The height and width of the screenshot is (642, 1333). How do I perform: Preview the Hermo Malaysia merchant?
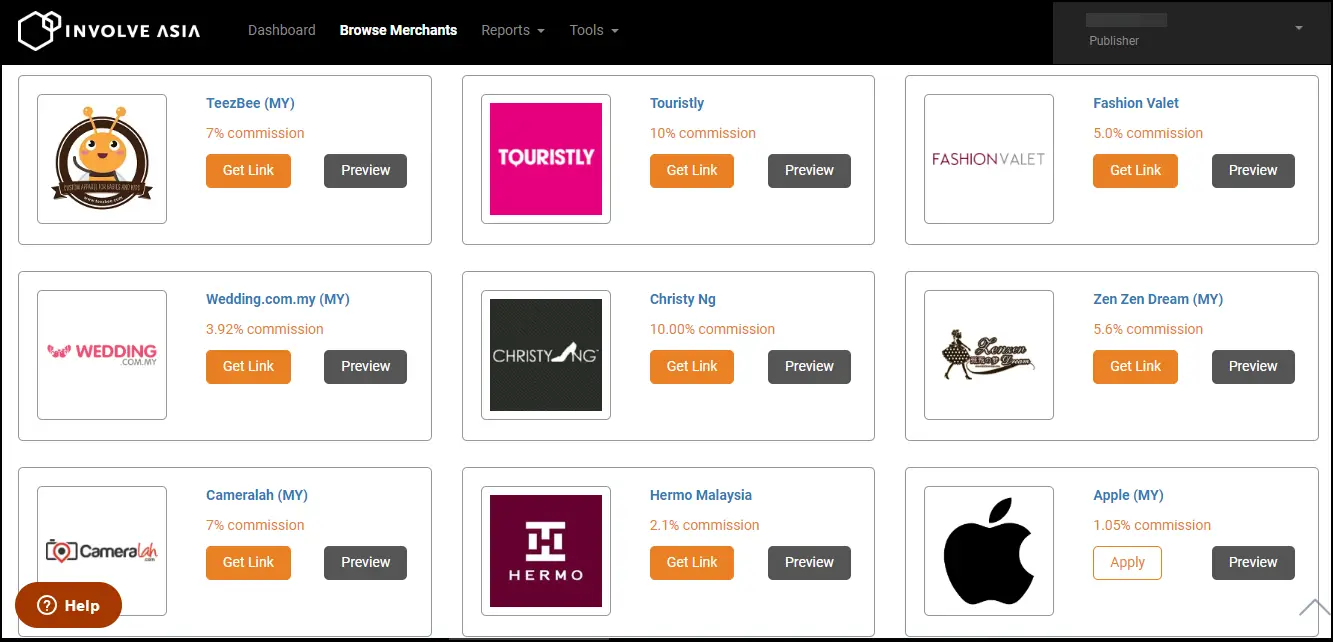click(x=809, y=562)
